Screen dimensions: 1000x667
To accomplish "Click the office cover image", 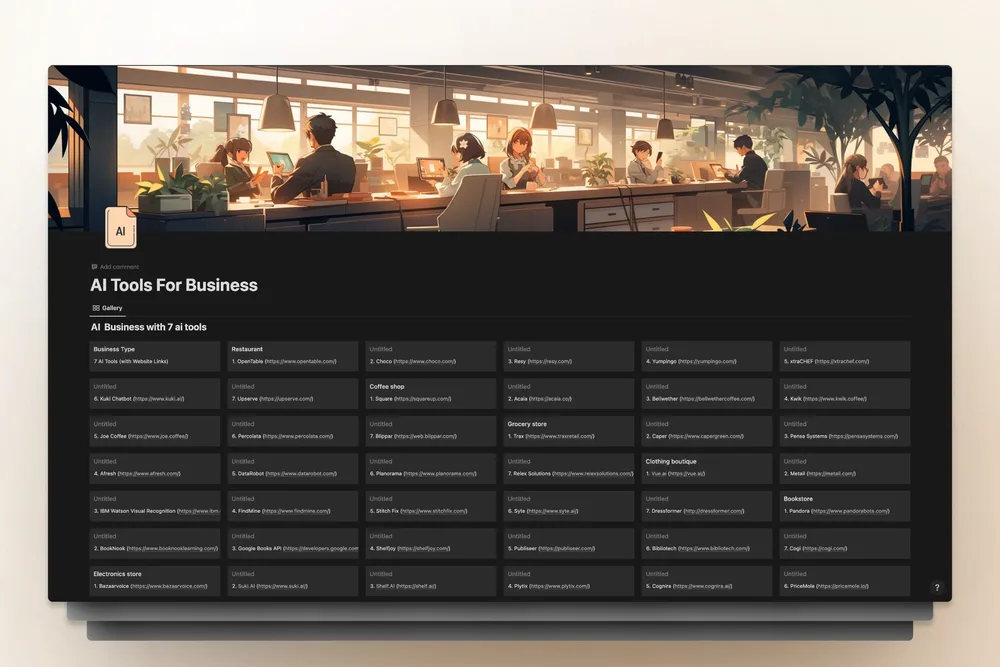I will tap(500, 148).
